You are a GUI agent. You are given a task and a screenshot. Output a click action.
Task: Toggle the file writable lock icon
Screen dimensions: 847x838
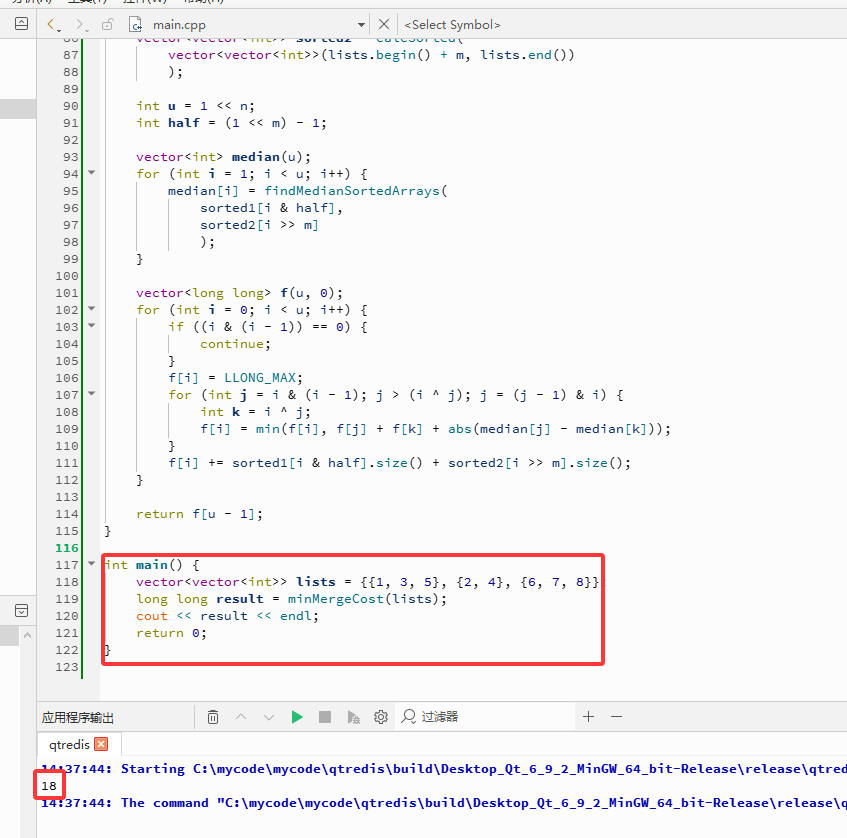(x=107, y=24)
